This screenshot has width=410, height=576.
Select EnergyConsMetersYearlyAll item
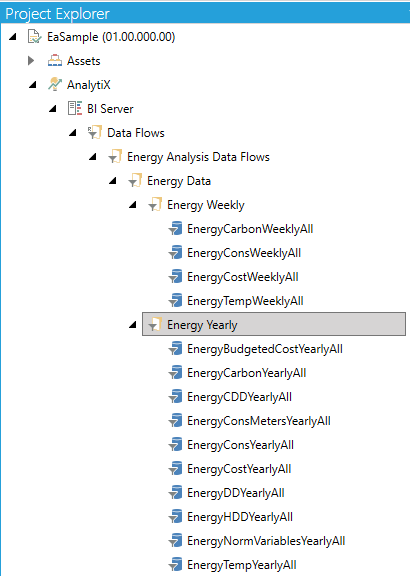259,421
